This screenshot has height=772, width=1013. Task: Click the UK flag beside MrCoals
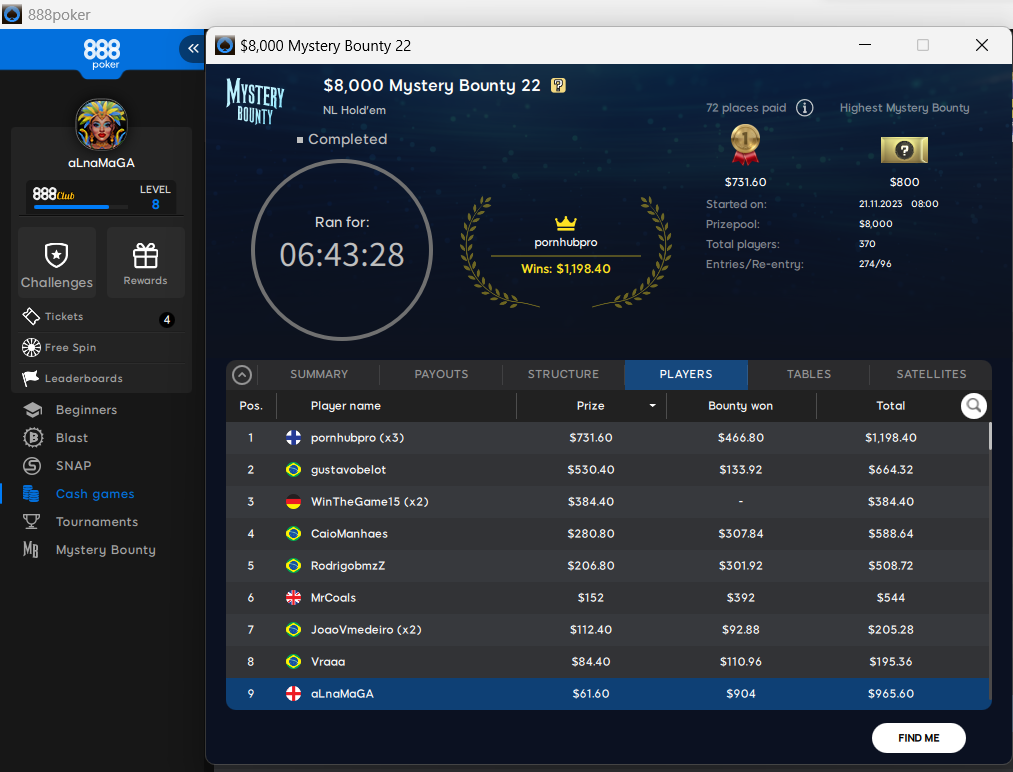(x=293, y=598)
